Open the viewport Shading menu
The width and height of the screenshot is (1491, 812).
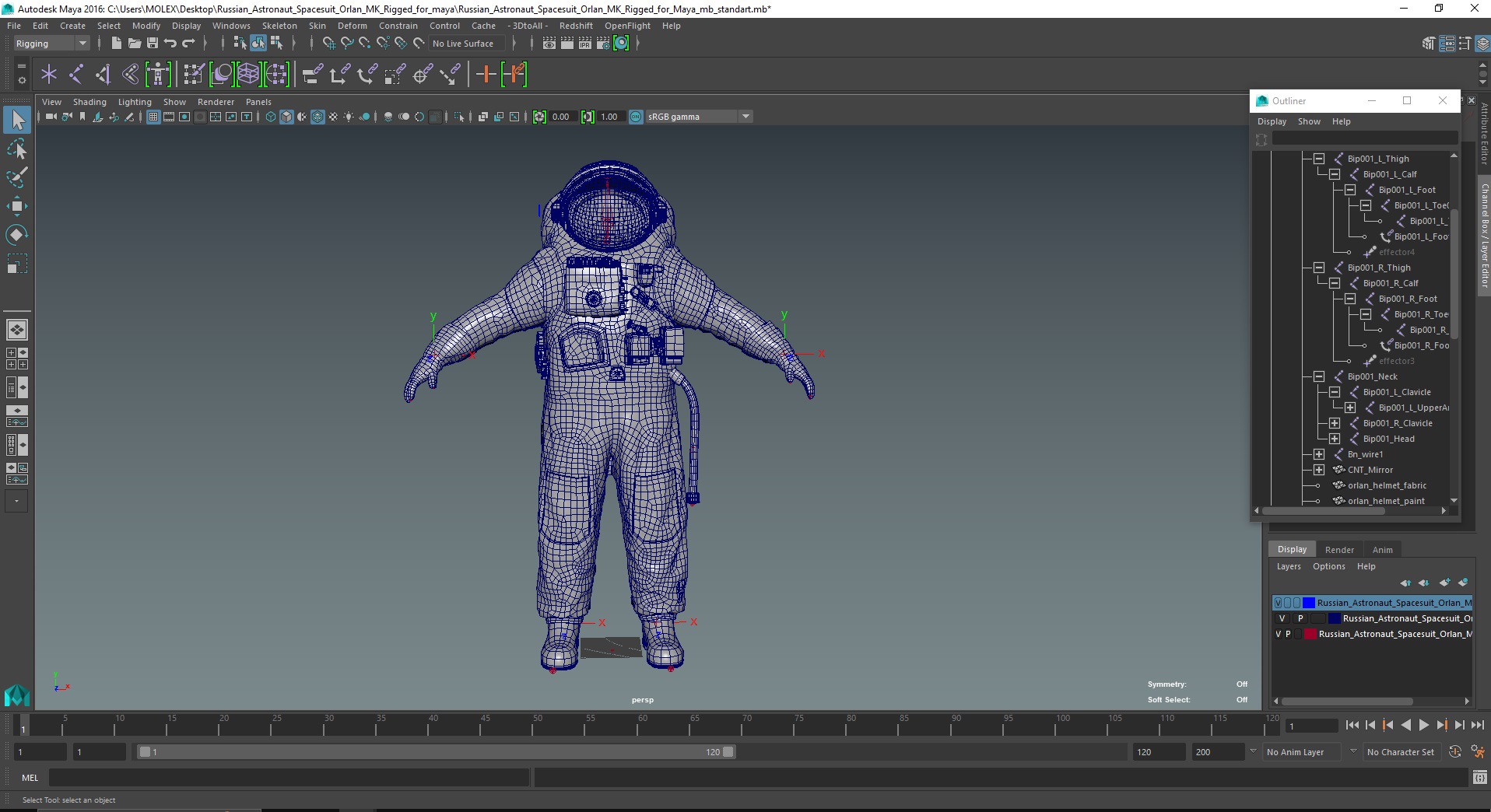89,102
